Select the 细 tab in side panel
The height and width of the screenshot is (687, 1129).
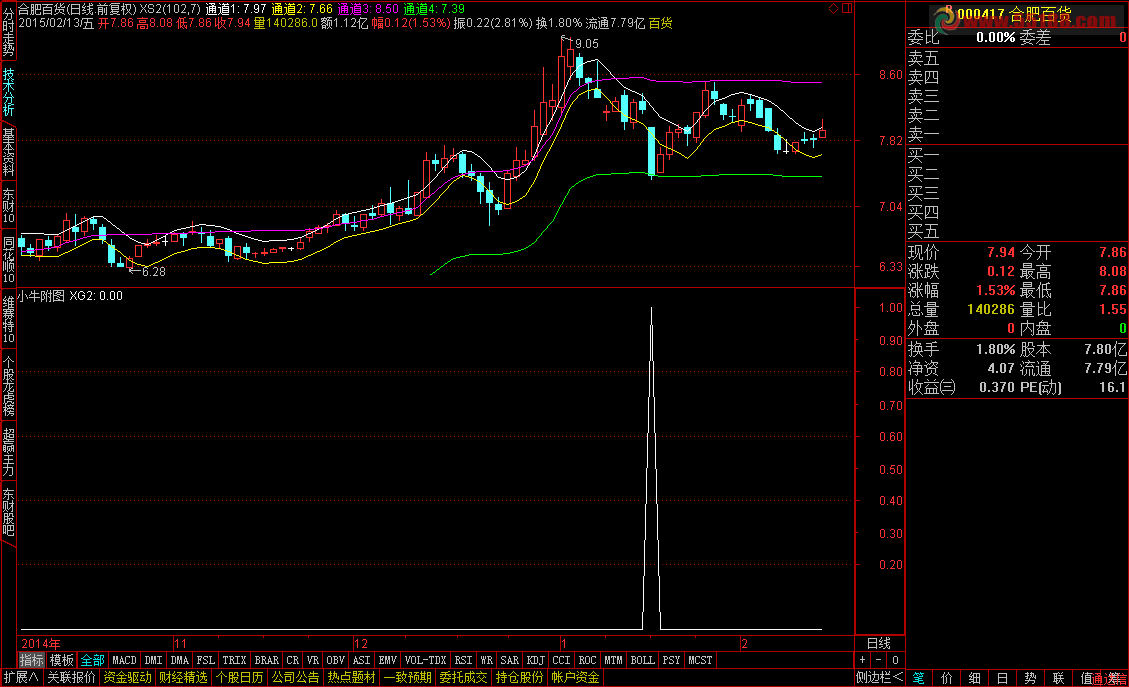(974, 678)
